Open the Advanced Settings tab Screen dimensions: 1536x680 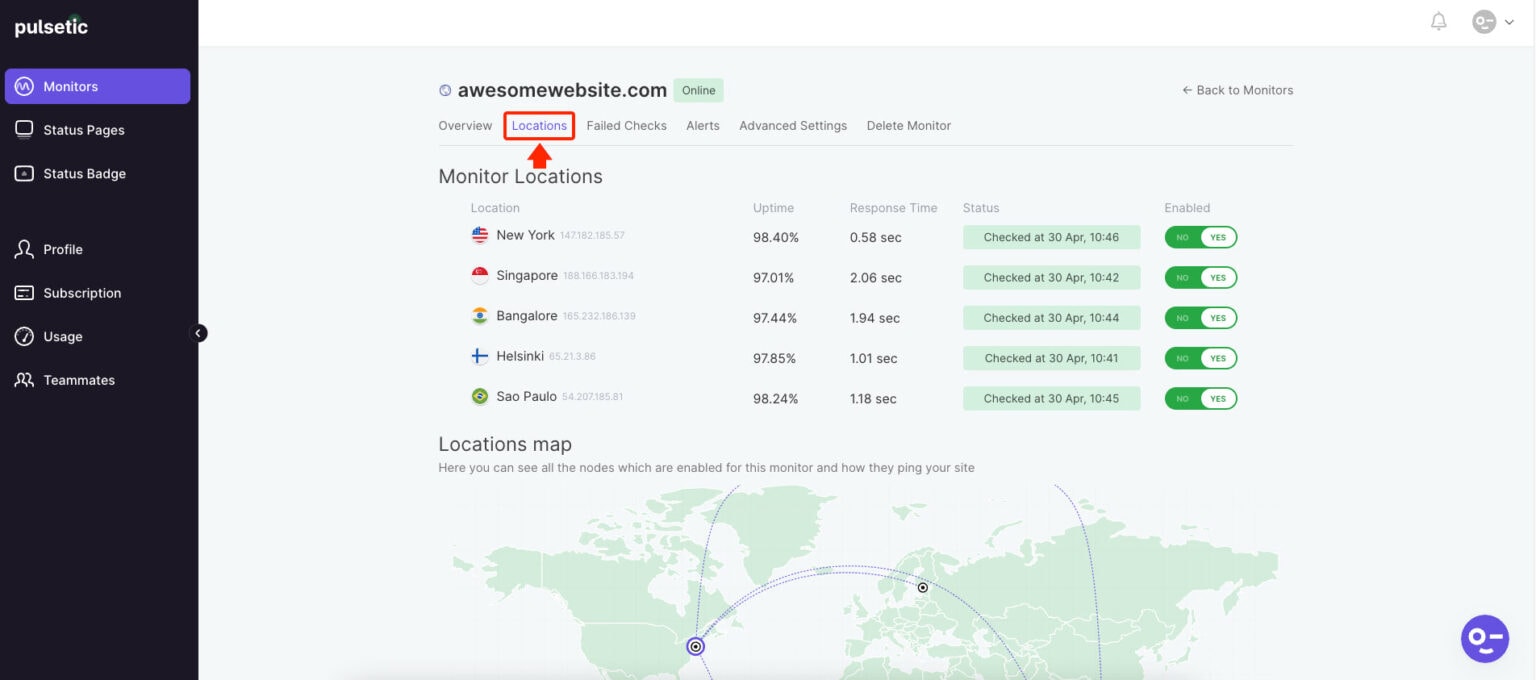click(x=792, y=126)
